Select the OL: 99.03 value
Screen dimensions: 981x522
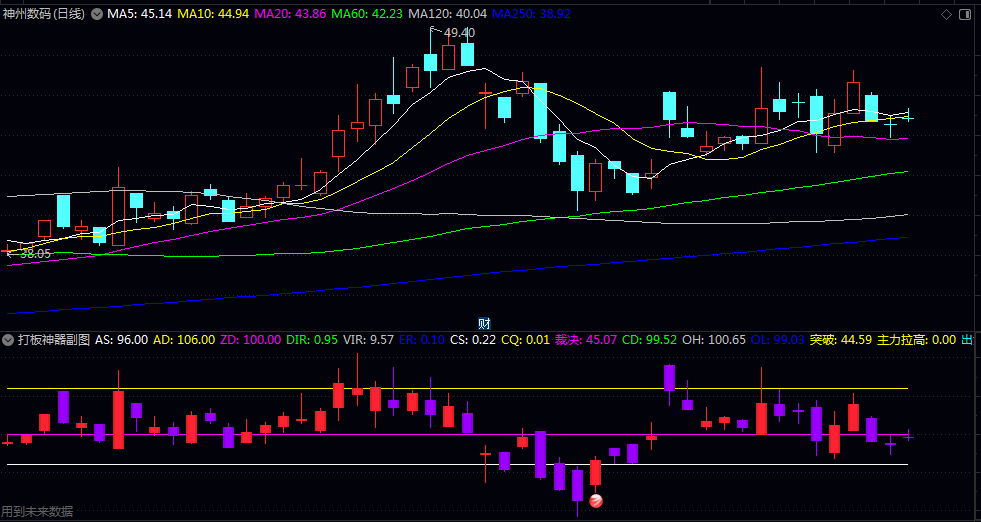pos(777,340)
